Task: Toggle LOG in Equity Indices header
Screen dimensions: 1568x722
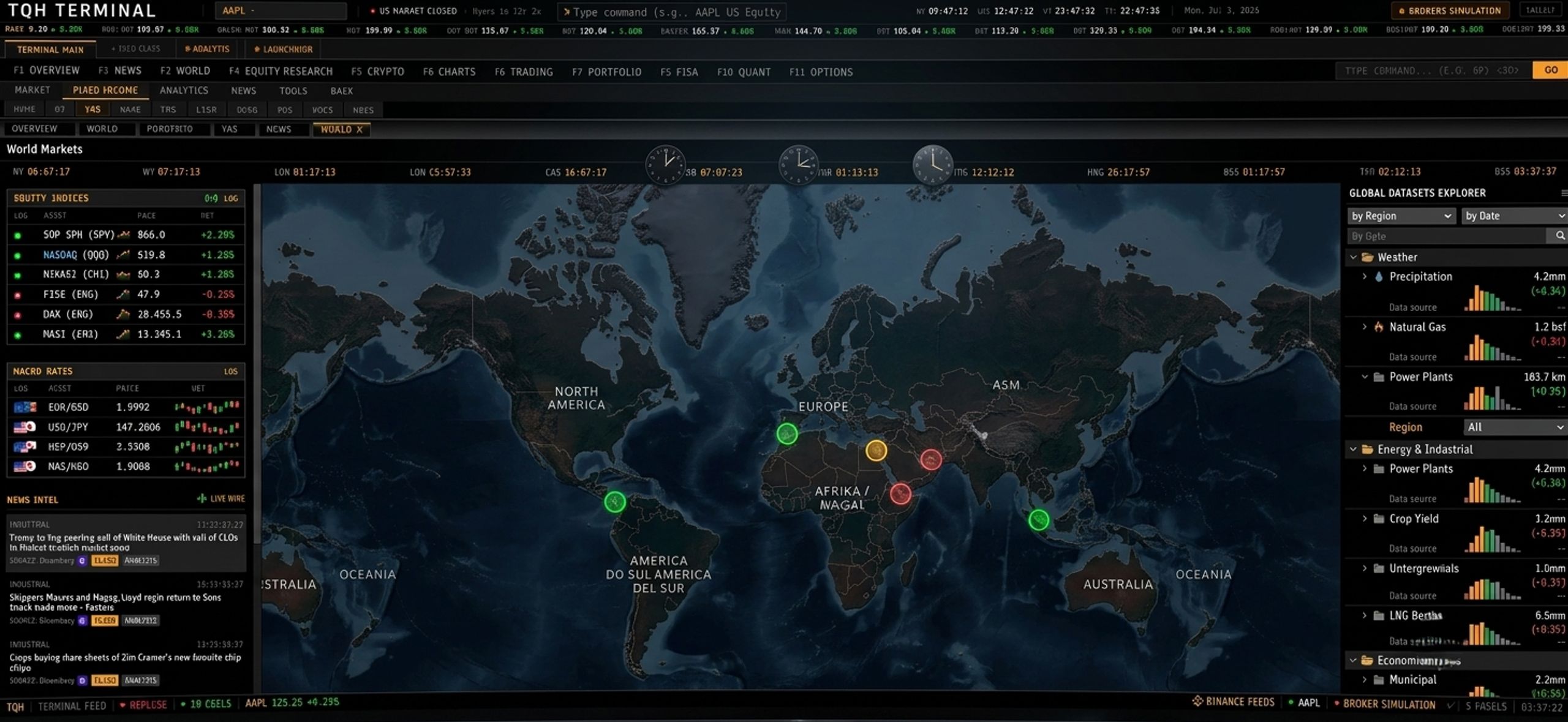Action: click(231, 198)
